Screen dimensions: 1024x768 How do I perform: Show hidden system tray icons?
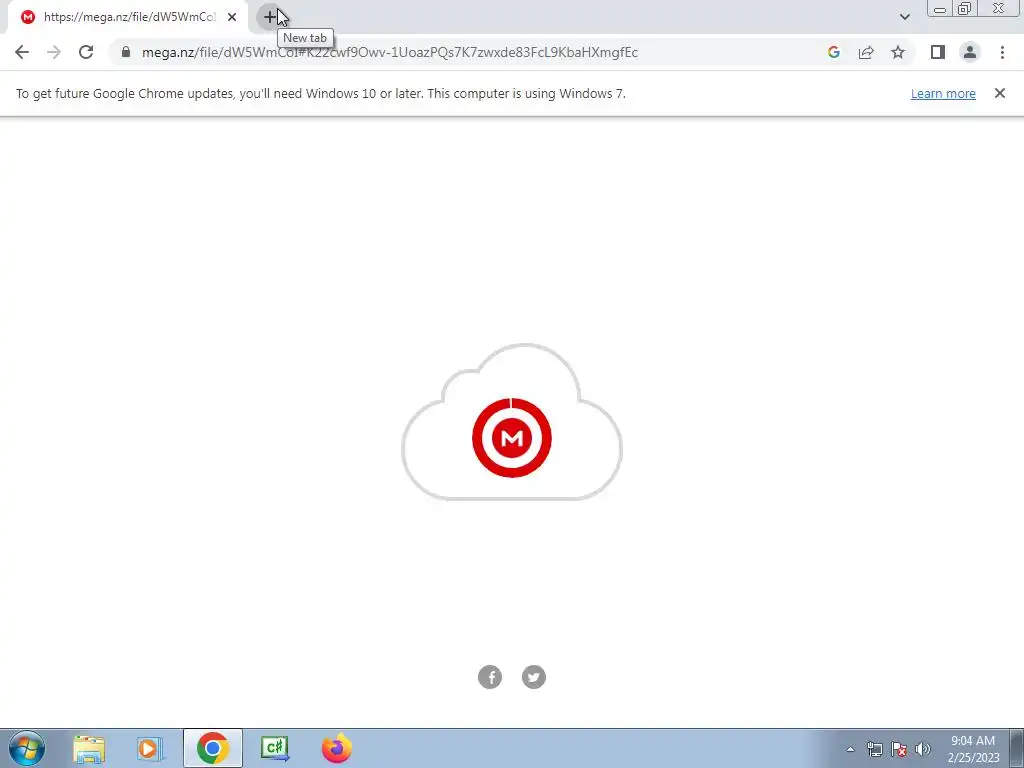pos(850,749)
